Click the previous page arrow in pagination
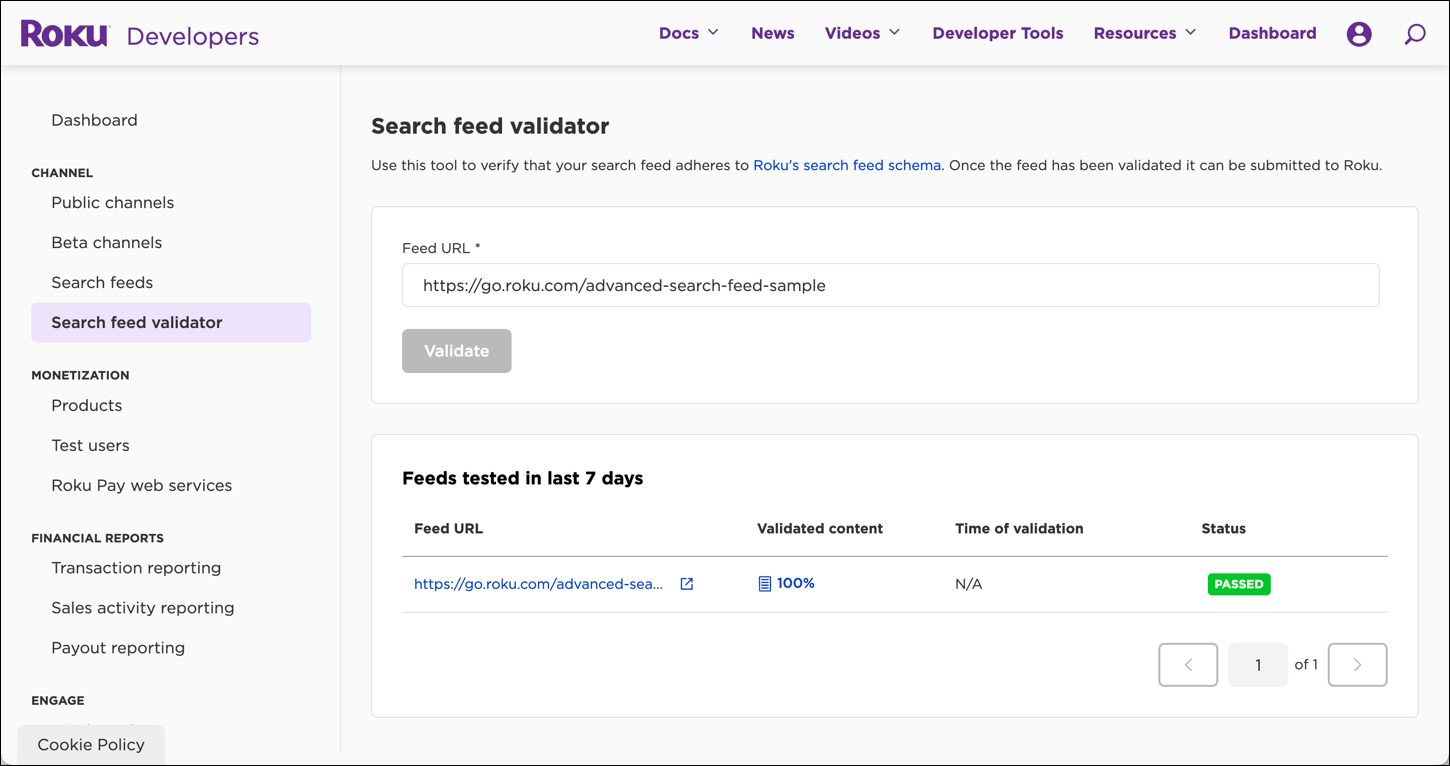The image size is (1450, 766). coord(1188,664)
